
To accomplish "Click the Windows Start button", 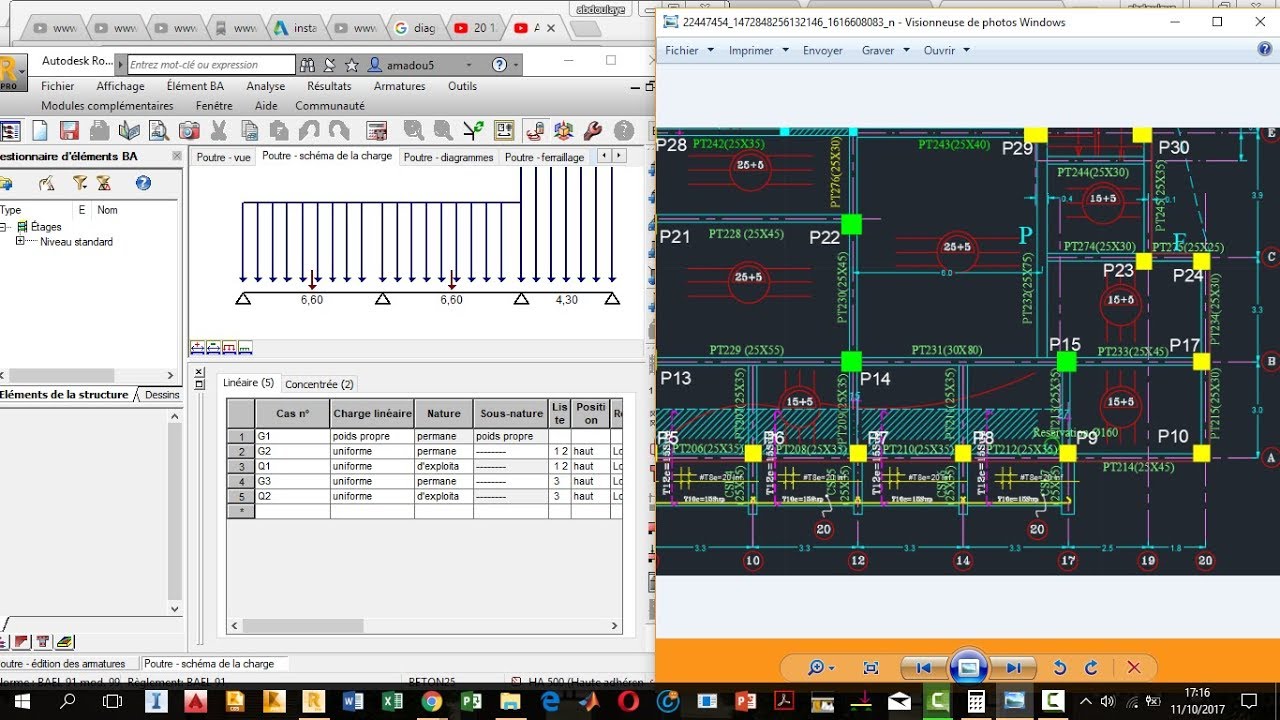I will pyautogui.click(x=20, y=702).
